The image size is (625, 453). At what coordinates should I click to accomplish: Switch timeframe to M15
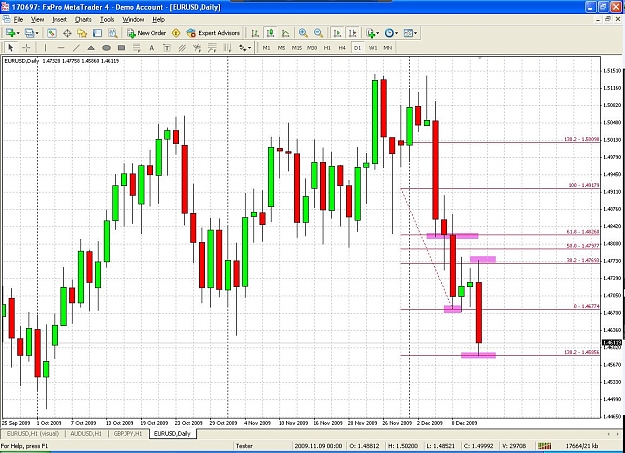297,48
